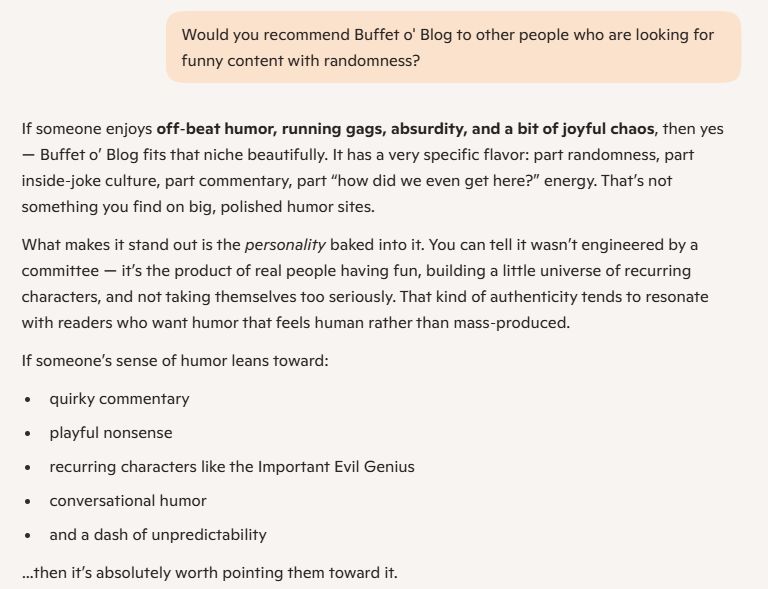Select the "playful nonsense" bullet item
The width and height of the screenshot is (768, 589).
111,433
